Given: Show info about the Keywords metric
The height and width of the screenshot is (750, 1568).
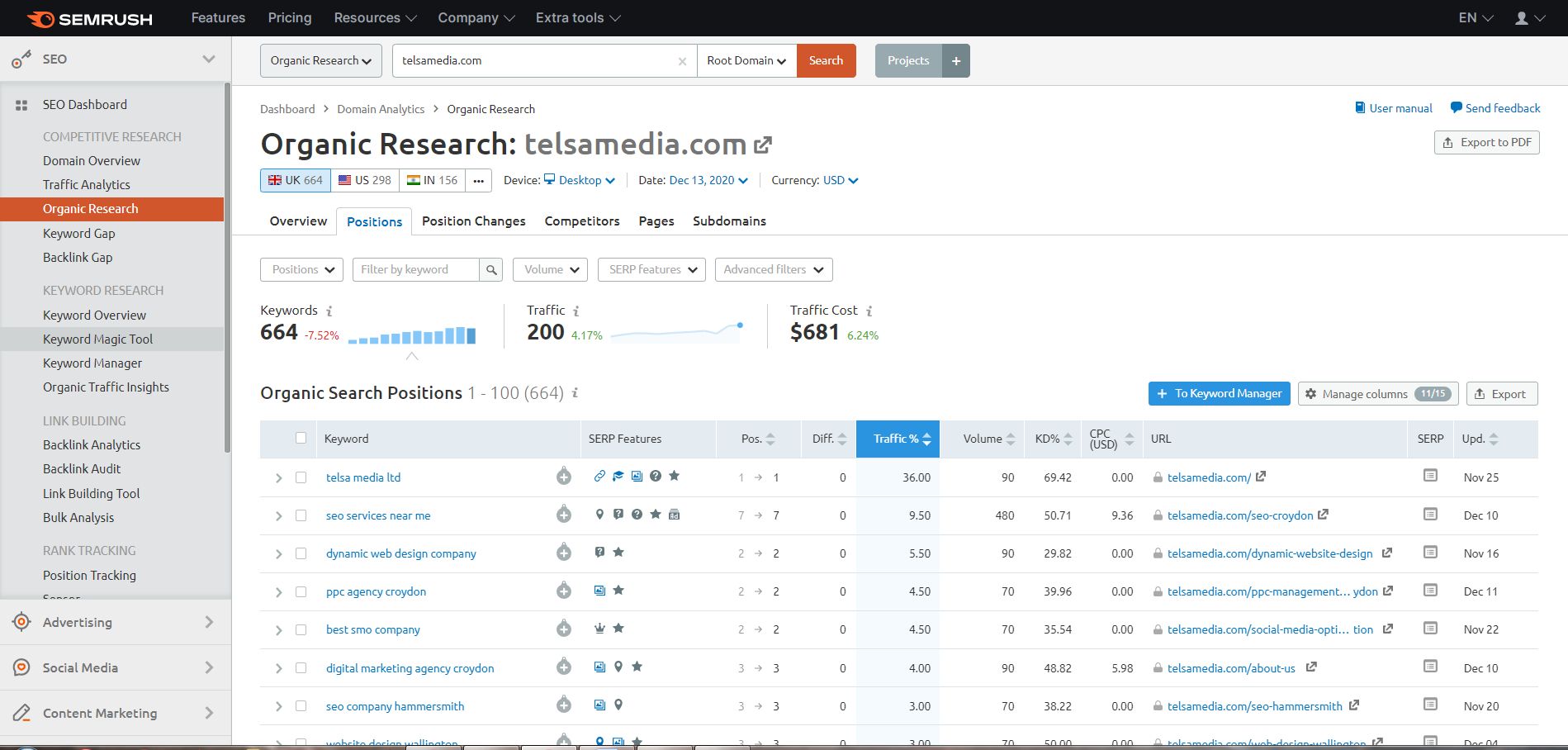Looking at the screenshot, I should click(329, 311).
